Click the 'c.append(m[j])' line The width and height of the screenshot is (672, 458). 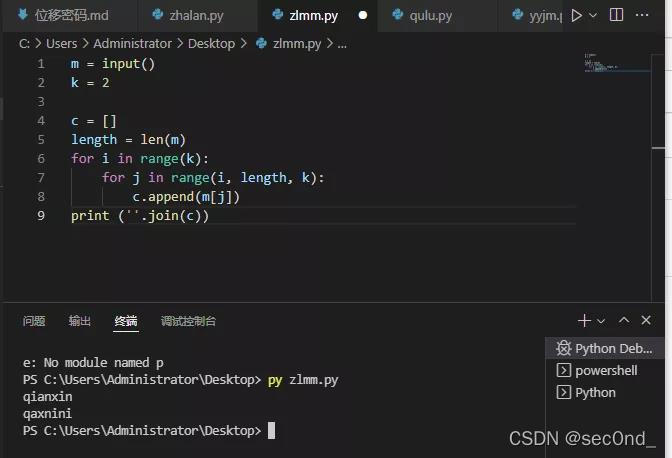(186, 197)
